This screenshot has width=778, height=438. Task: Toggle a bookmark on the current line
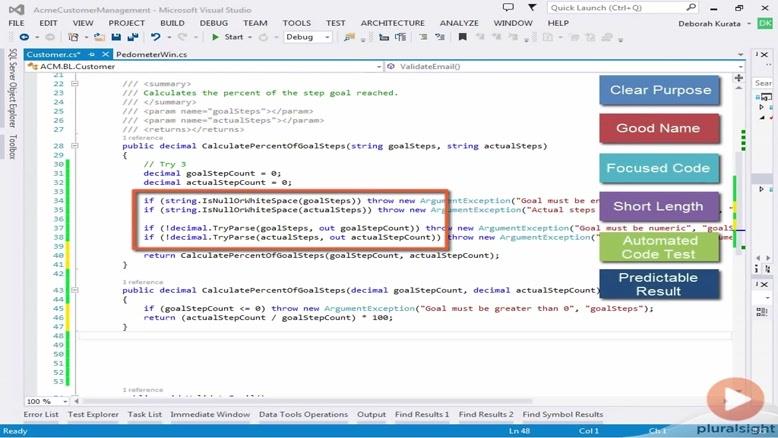pyautogui.click(x=462, y=37)
